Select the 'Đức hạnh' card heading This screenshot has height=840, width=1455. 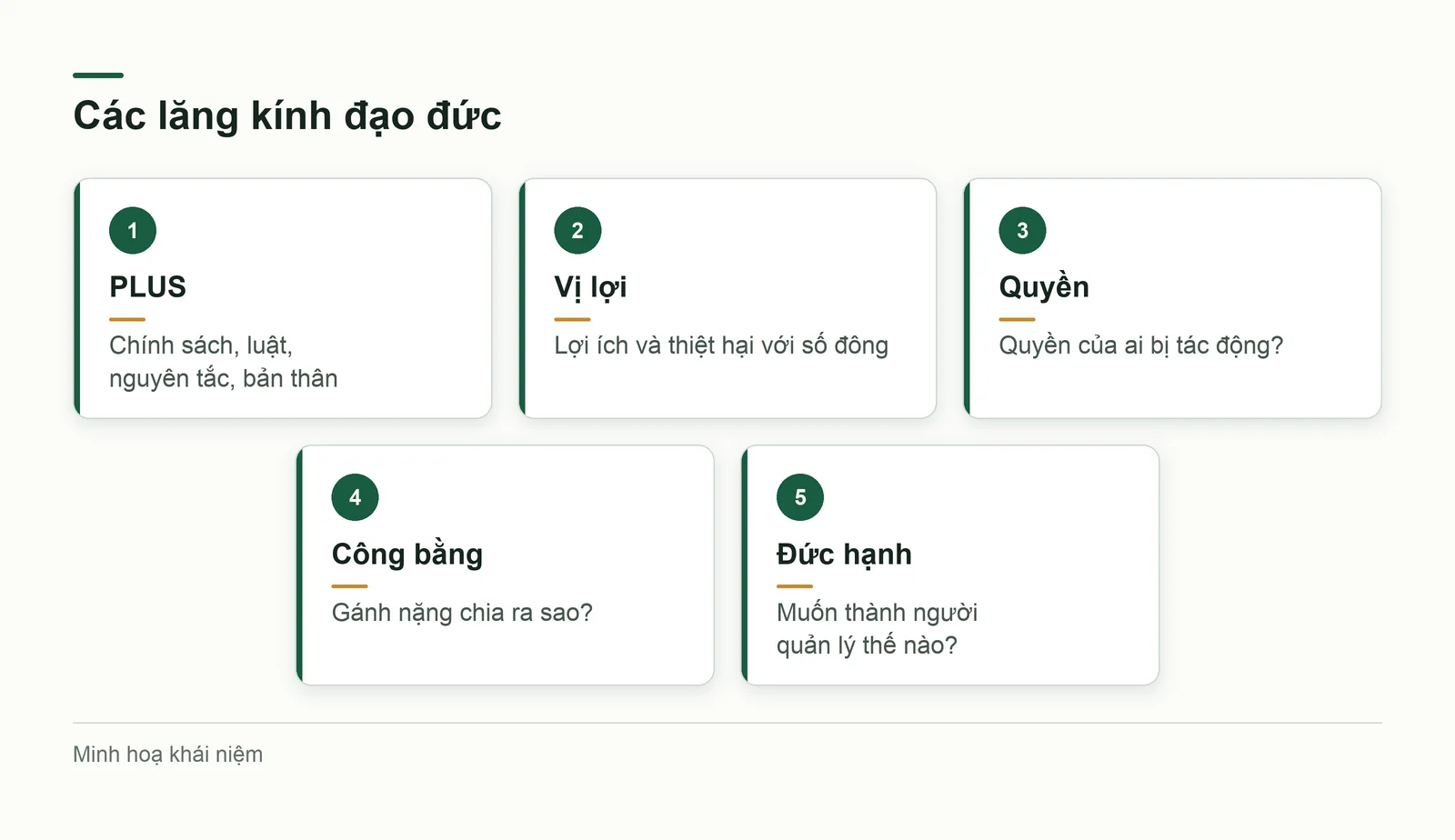(x=844, y=555)
